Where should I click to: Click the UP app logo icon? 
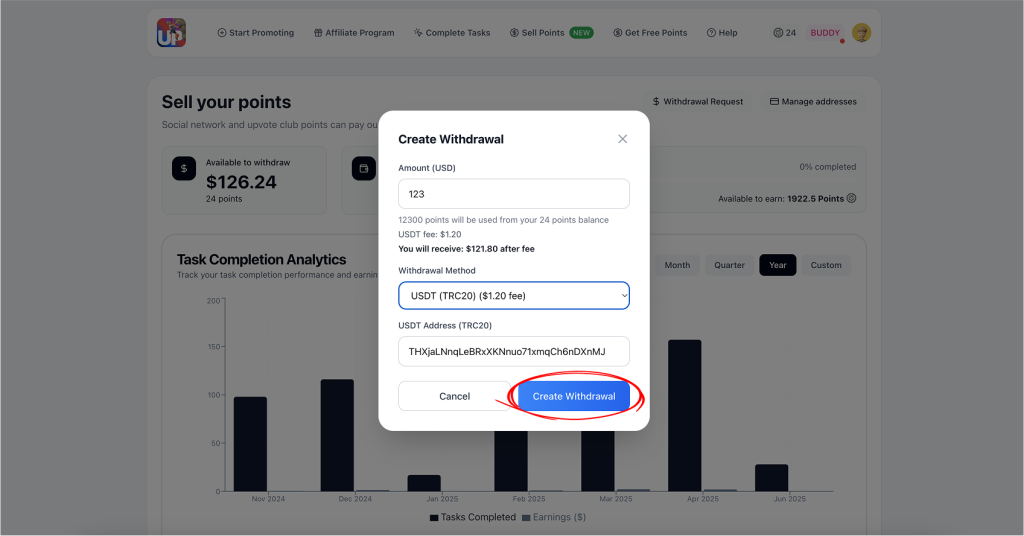pyautogui.click(x=171, y=33)
